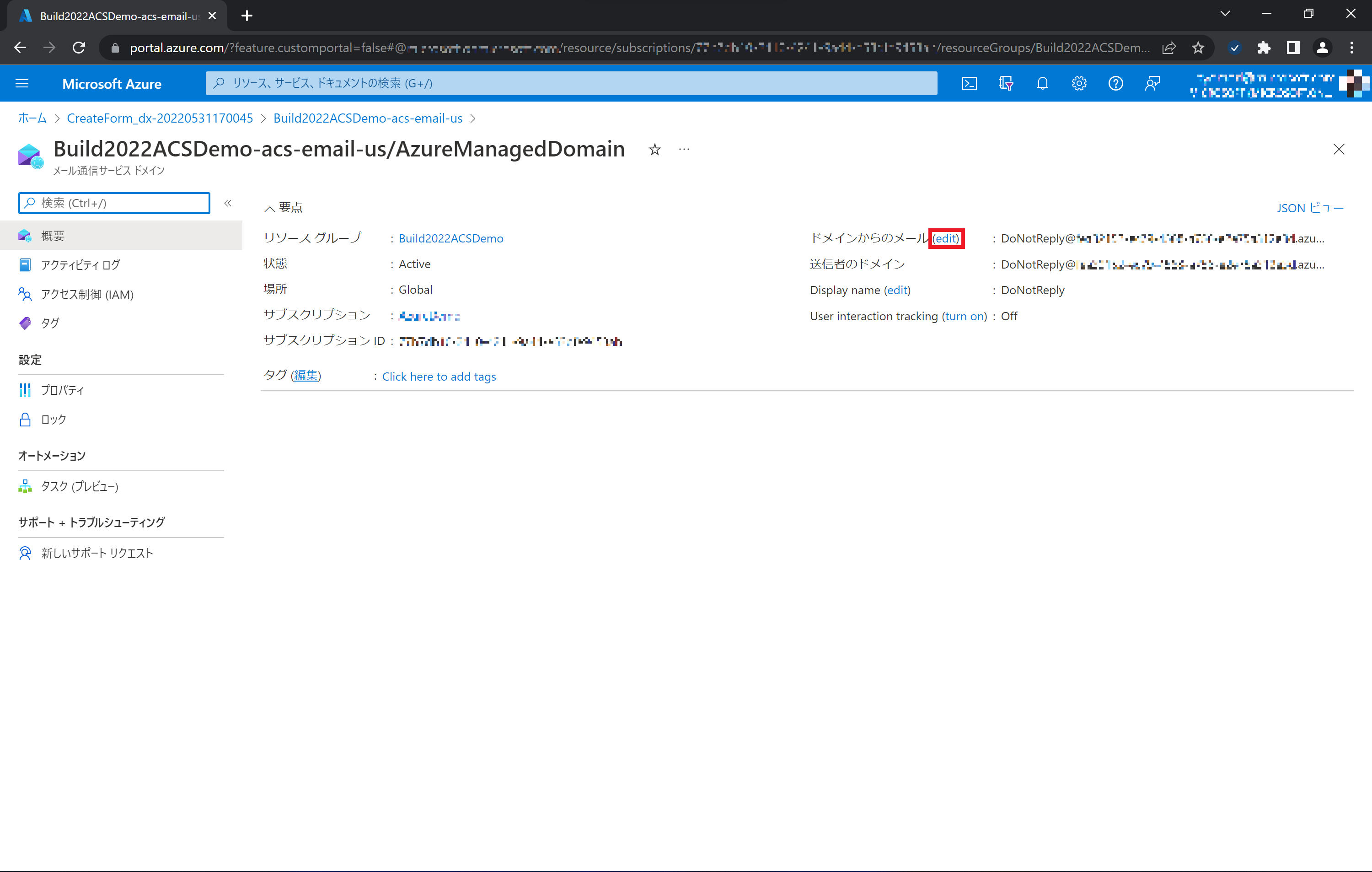This screenshot has width=1372, height=872.
Task: Open the browser tab search chevron
Action: [1225, 13]
